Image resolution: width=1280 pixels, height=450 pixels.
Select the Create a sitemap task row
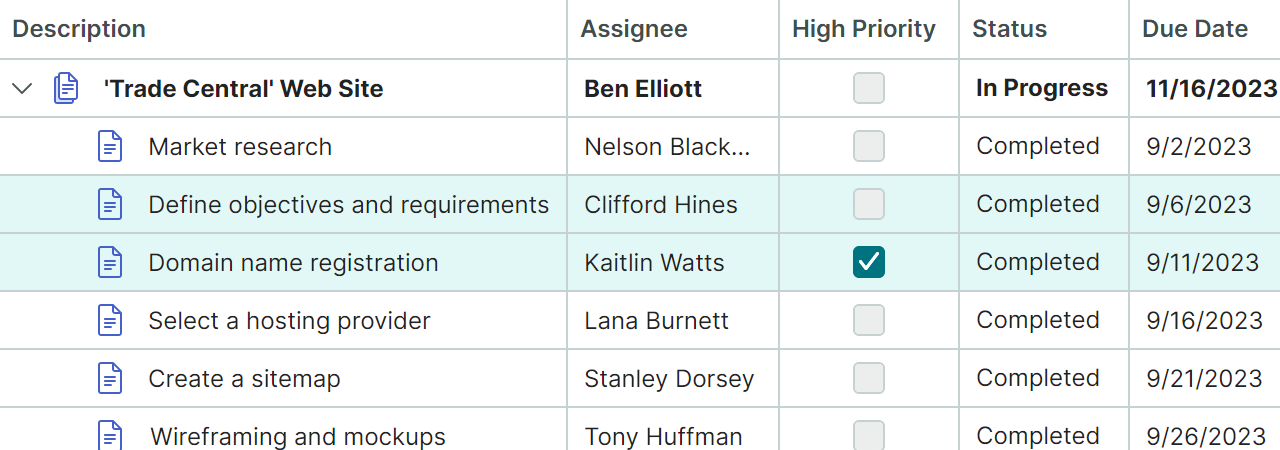[244, 379]
